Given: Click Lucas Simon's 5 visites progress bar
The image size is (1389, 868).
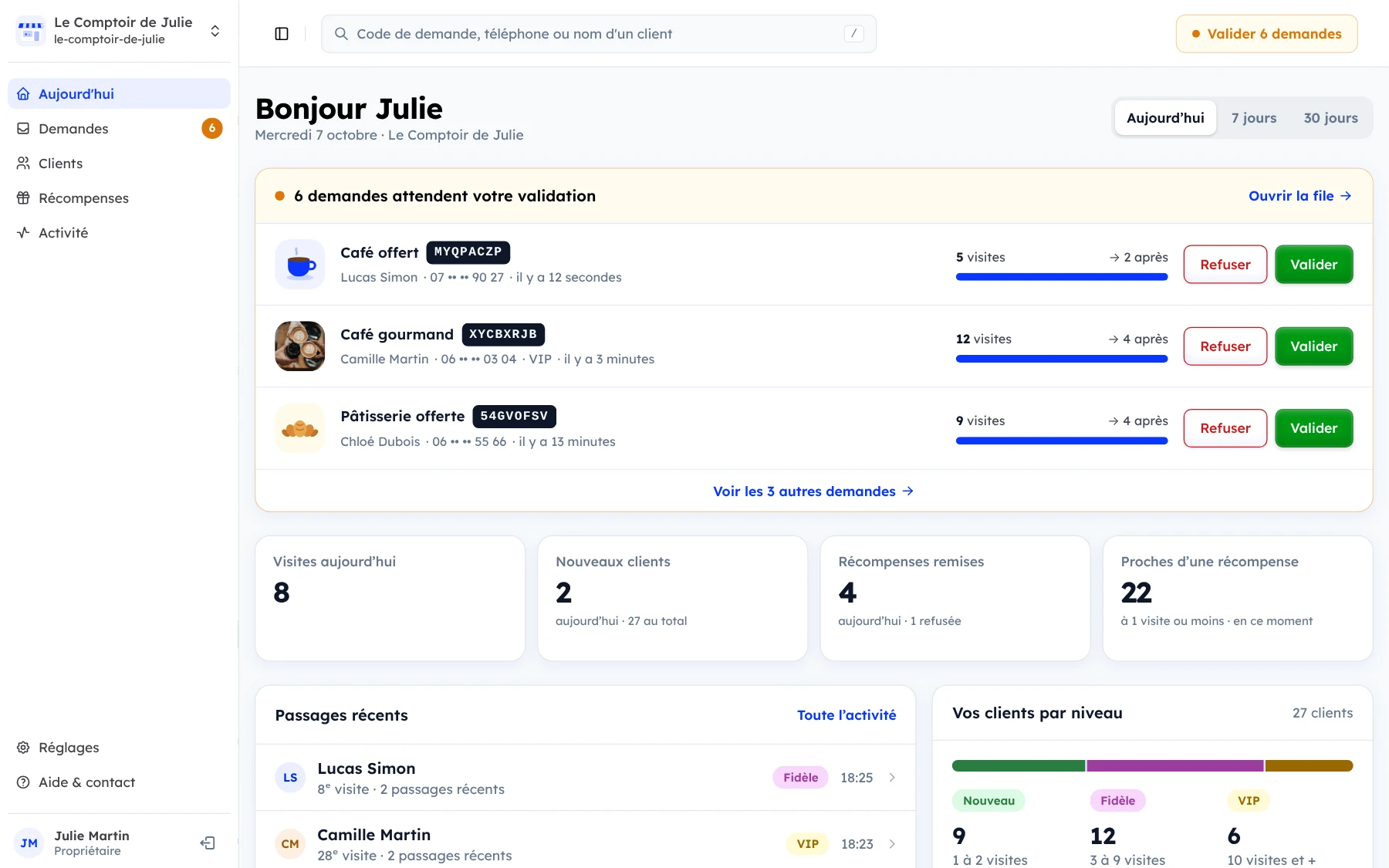Looking at the screenshot, I should 1062,277.
